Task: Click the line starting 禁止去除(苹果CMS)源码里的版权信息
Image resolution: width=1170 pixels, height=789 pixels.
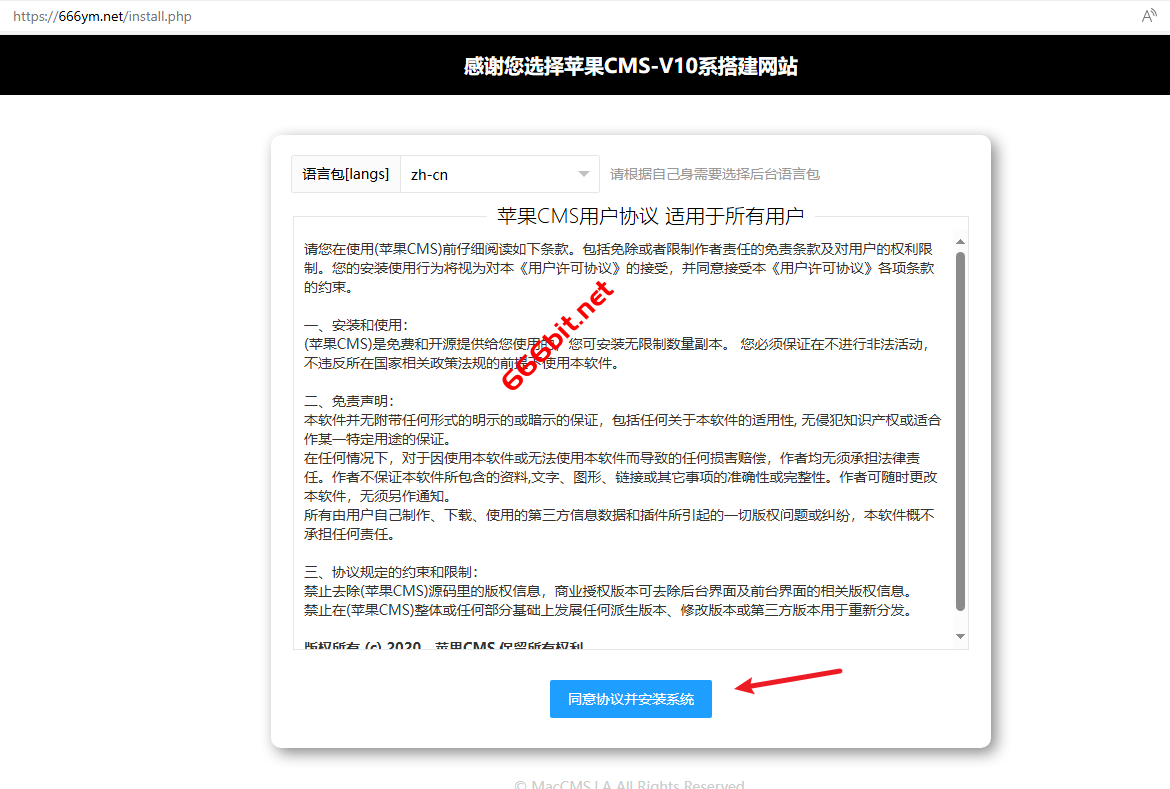Action: pos(608,591)
